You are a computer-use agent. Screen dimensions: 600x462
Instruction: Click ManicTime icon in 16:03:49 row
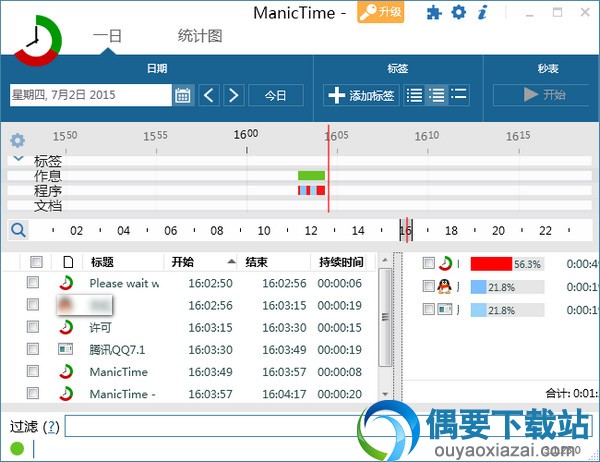tap(66, 371)
